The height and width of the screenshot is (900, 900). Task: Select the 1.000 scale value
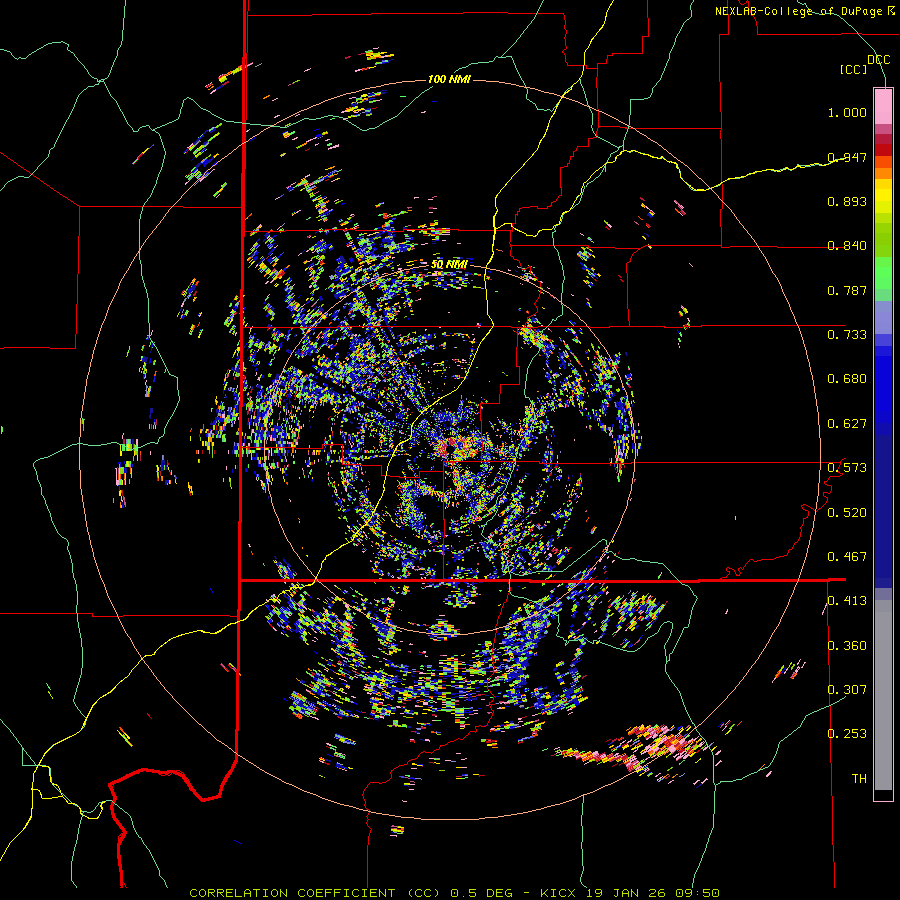pyautogui.click(x=847, y=112)
